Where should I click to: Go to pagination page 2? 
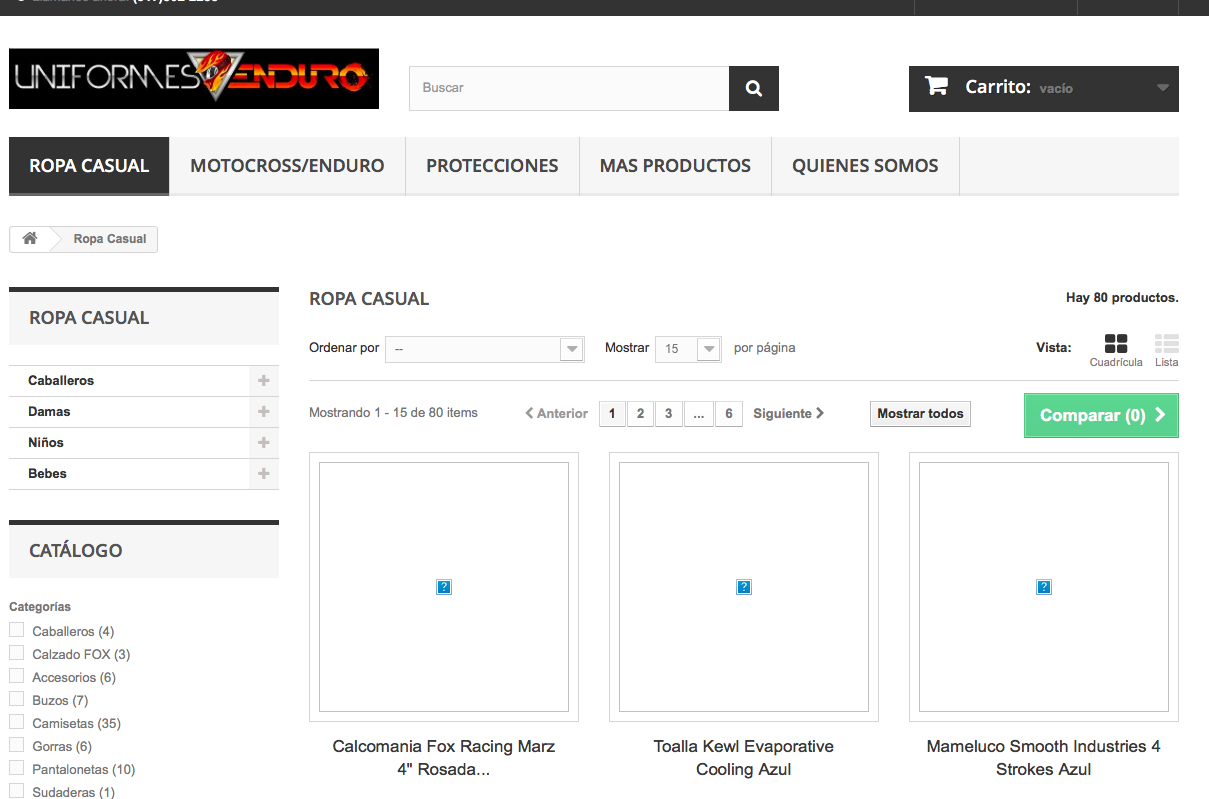click(x=640, y=413)
